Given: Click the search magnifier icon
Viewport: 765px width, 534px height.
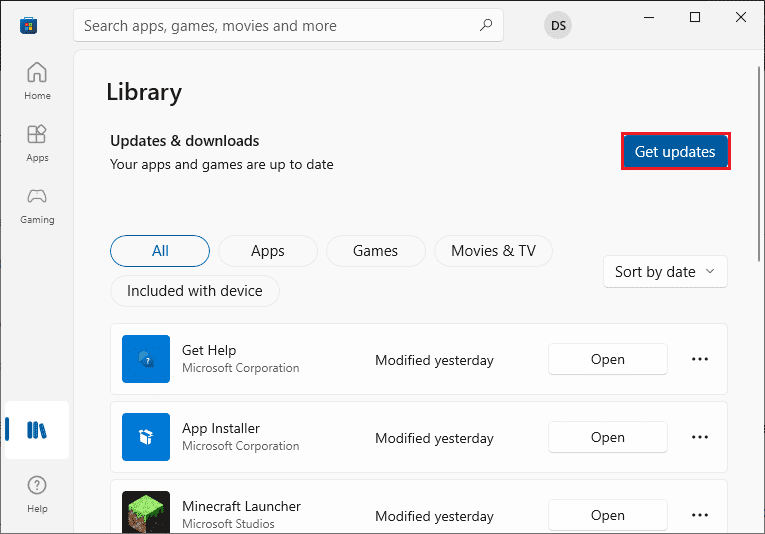Looking at the screenshot, I should [486, 25].
